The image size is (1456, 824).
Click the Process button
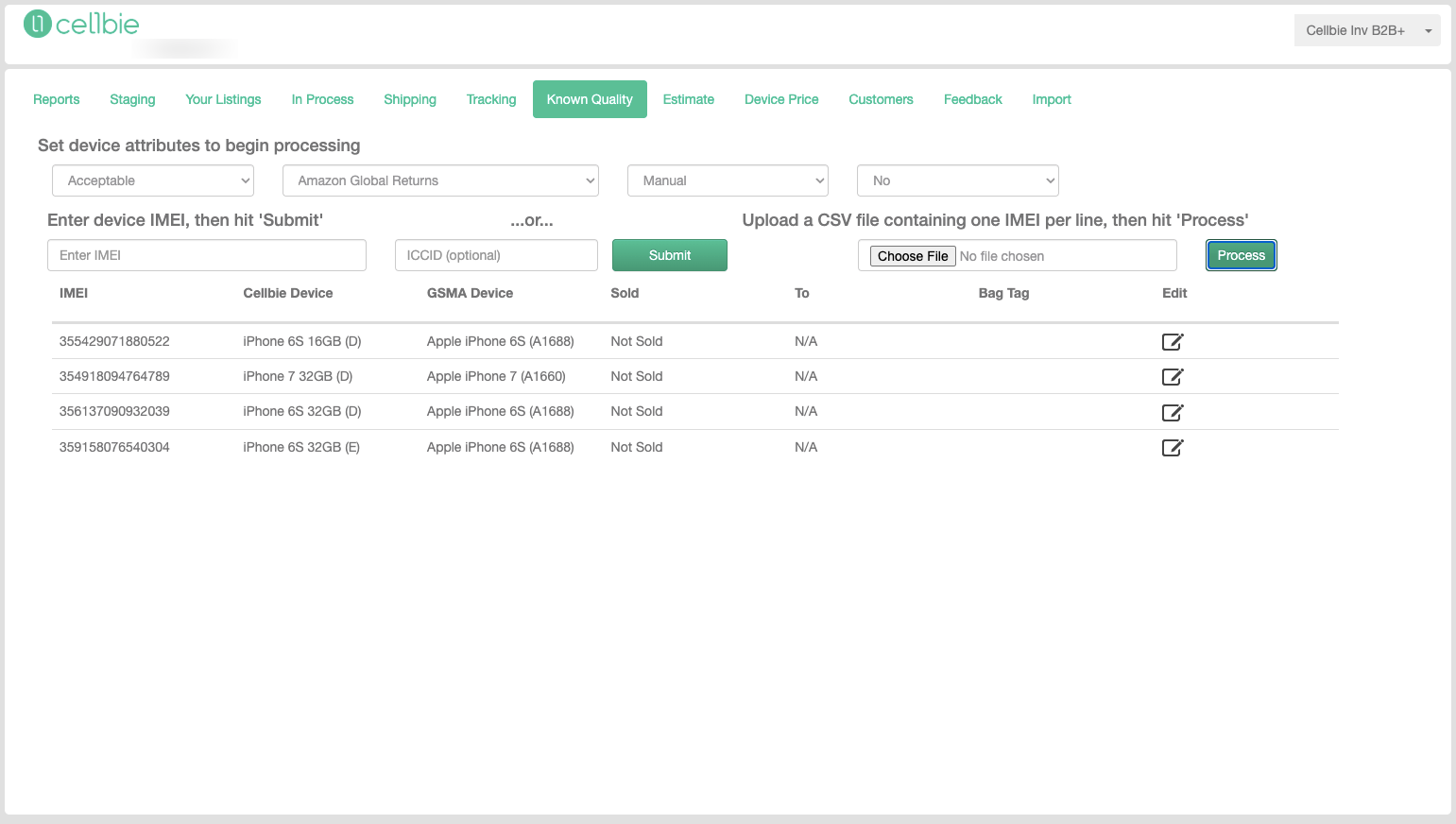coord(1242,255)
